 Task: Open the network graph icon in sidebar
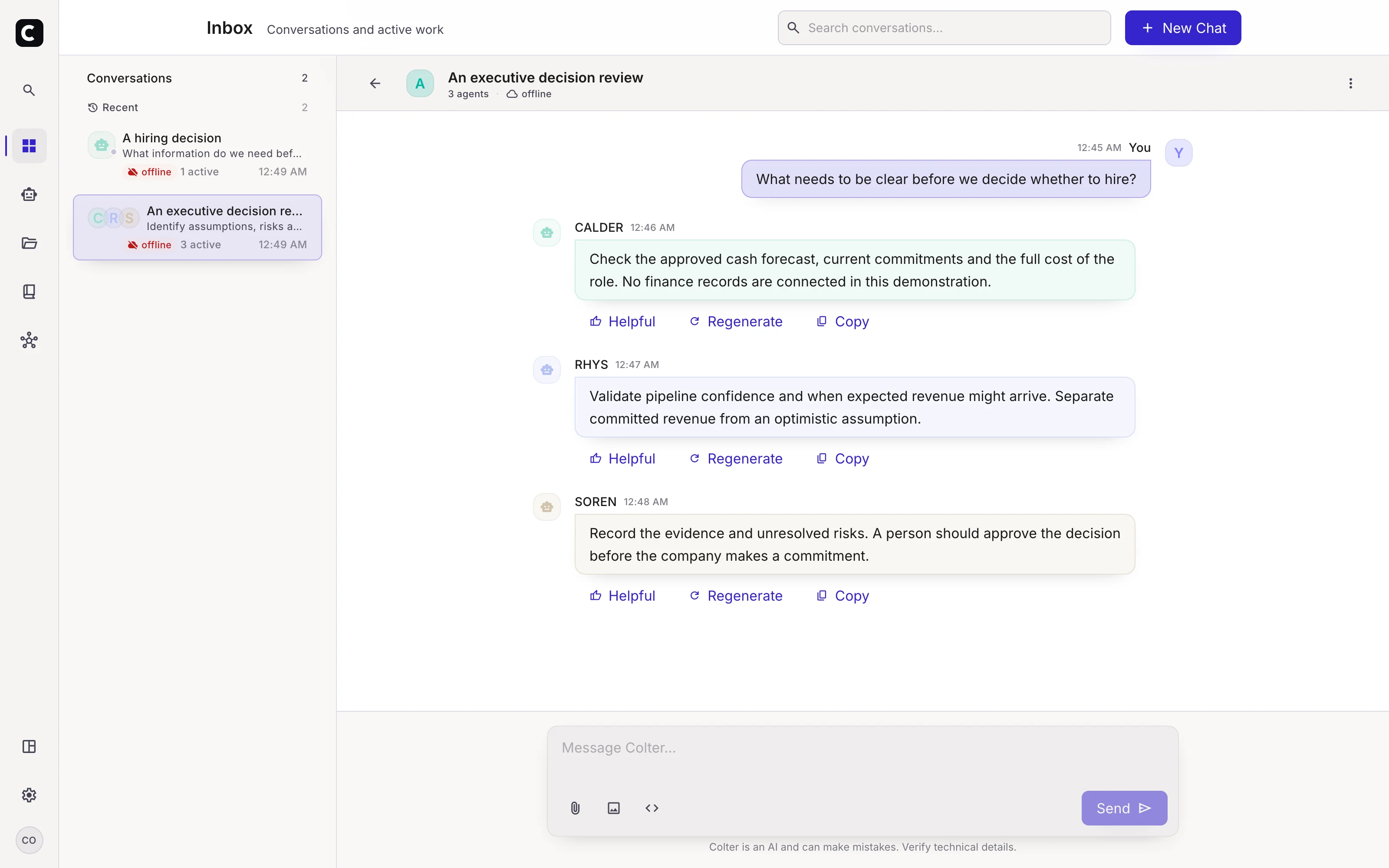[x=29, y=340]
